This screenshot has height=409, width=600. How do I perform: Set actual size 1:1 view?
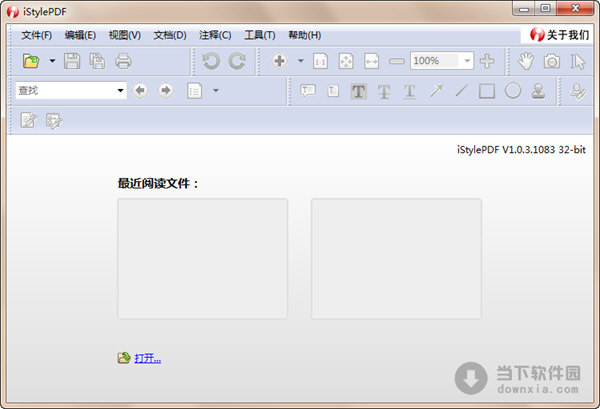coord(320,61)
